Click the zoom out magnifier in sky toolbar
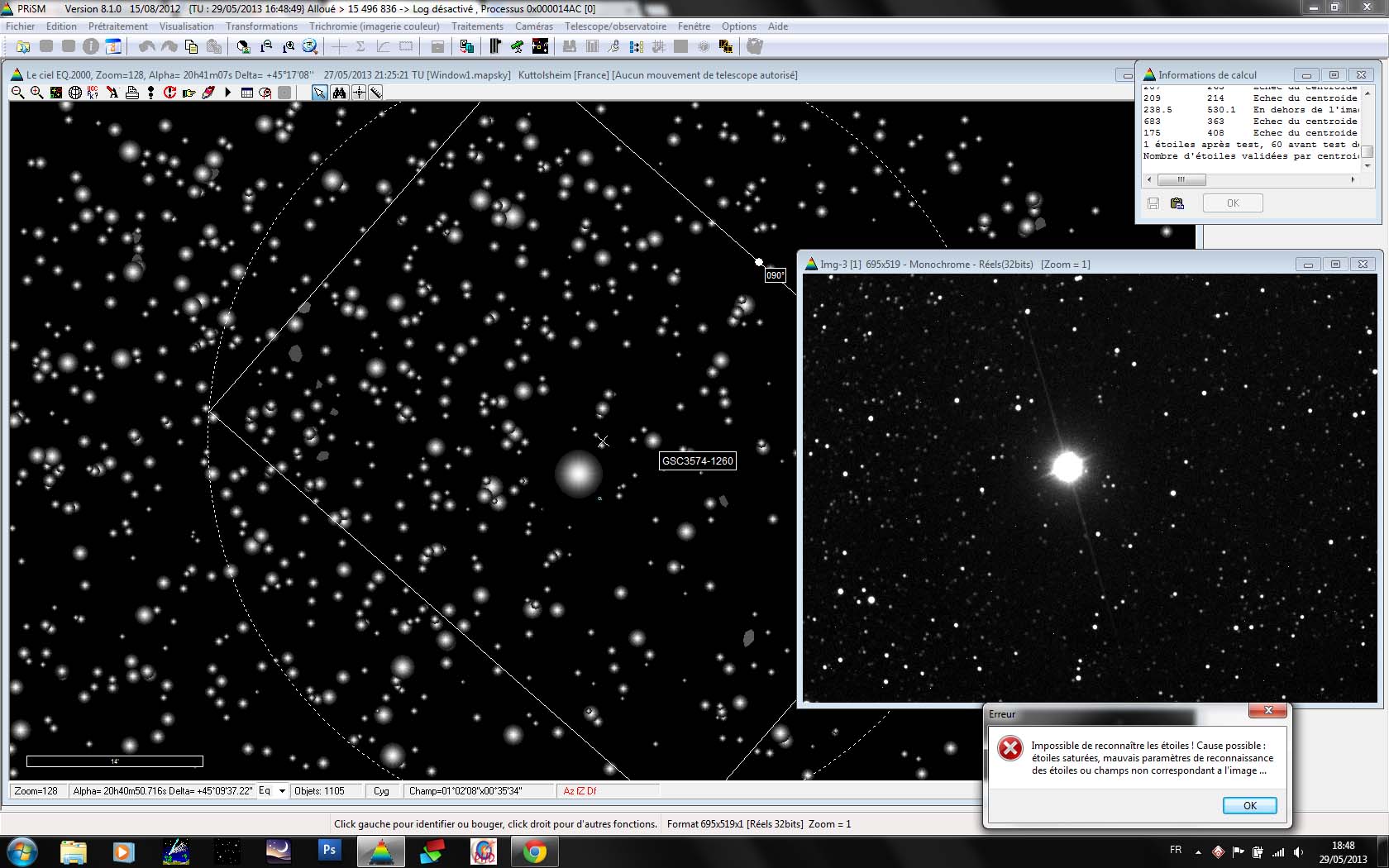Screen dimensions: 1389x868 (x=17, y=93)
